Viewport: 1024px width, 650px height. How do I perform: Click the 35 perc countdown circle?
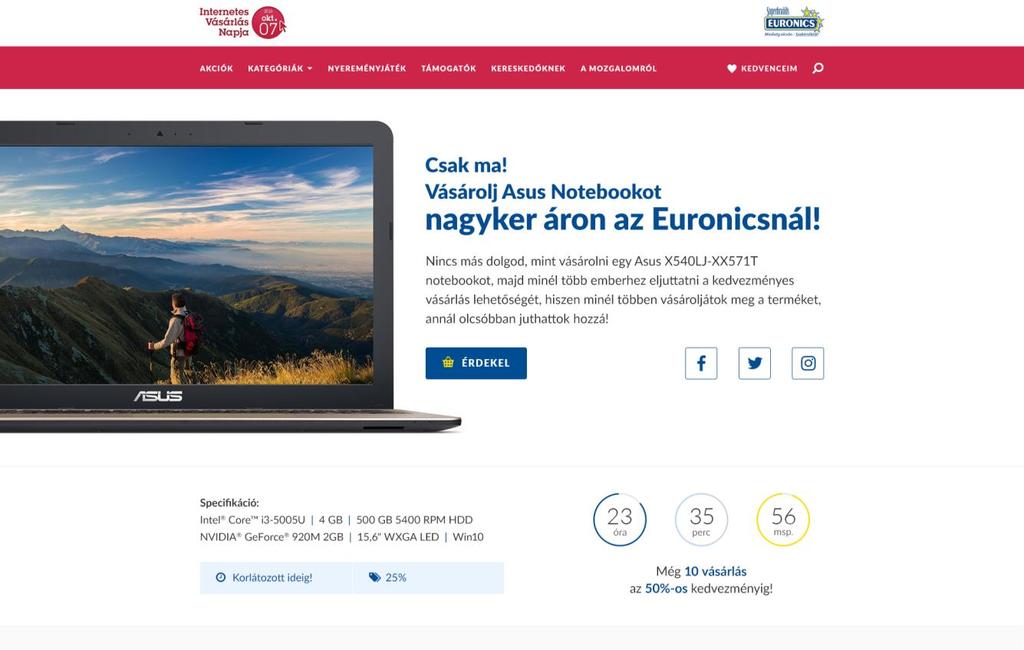point(701,520)
